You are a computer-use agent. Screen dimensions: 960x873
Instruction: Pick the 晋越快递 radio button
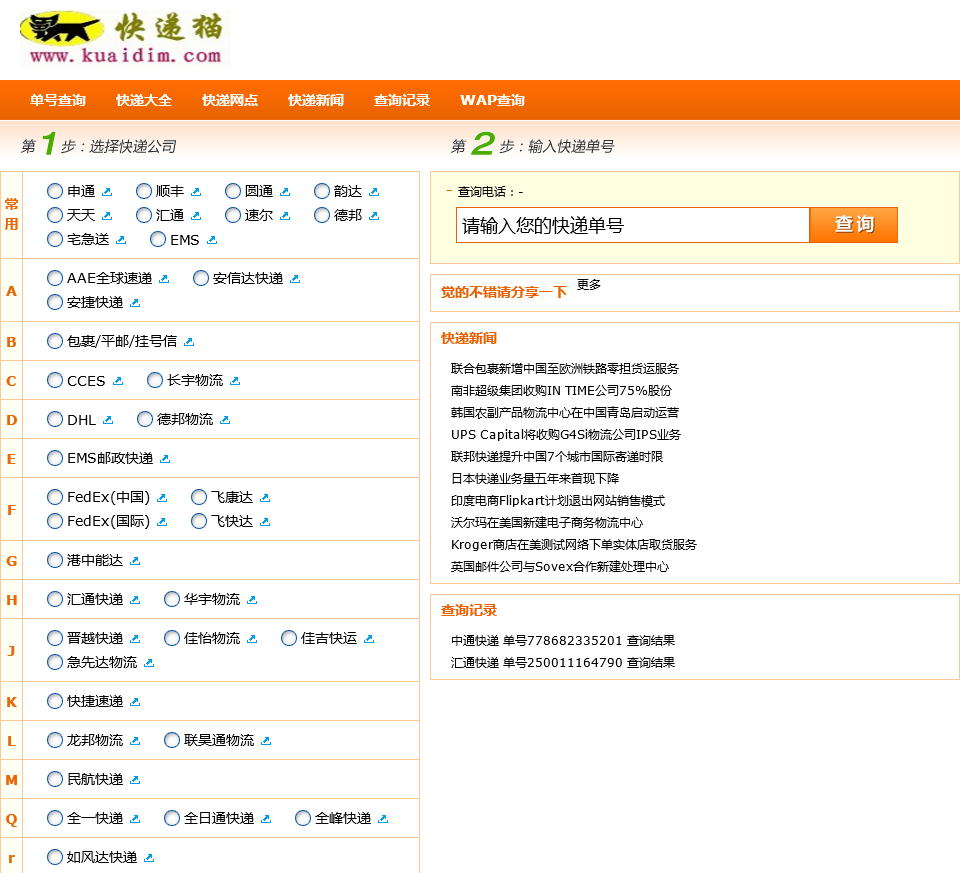(55, 639)
